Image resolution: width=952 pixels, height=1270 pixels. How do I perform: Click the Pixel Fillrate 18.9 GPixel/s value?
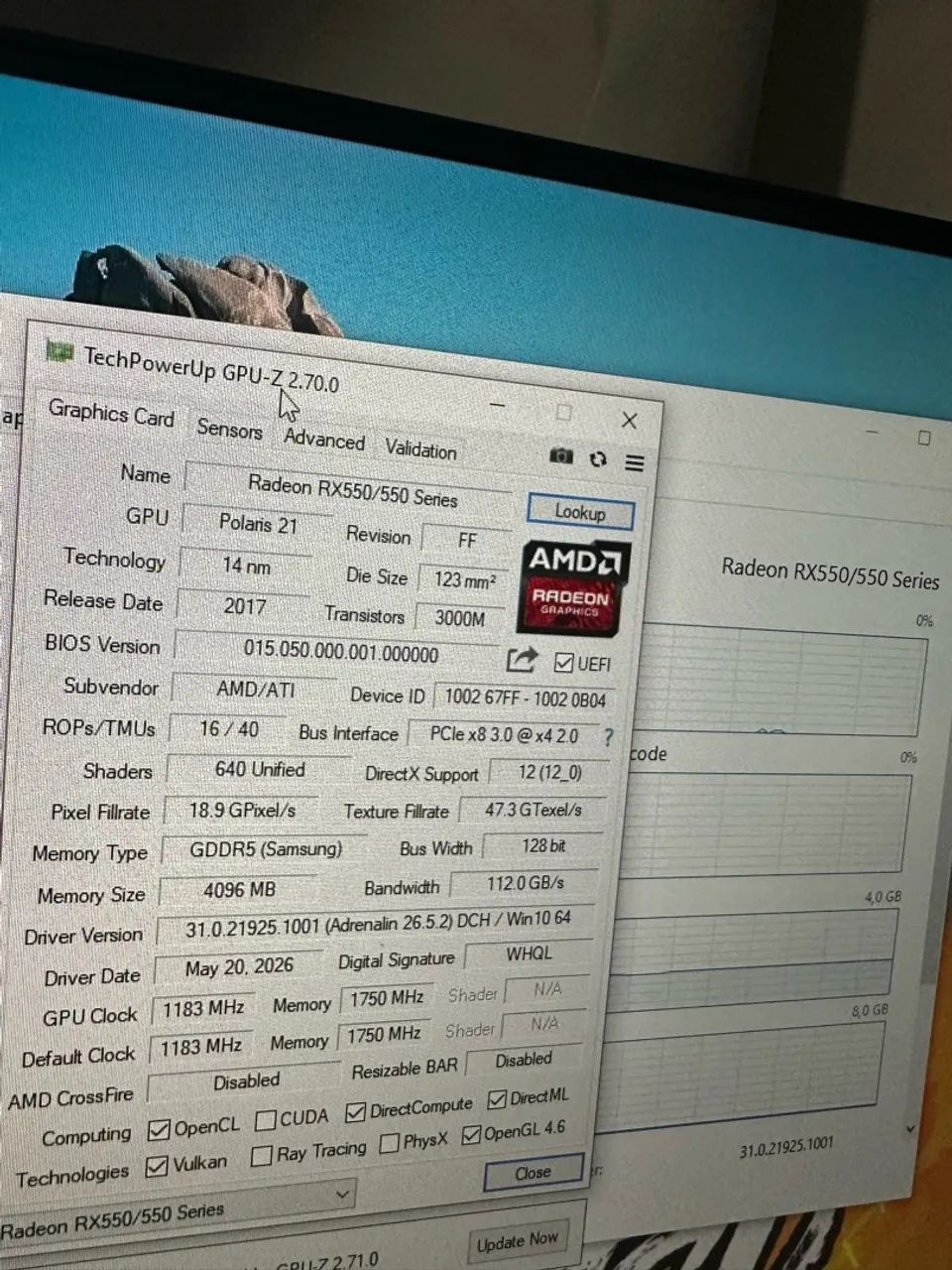pyautogui.click(x=243, y=810)
